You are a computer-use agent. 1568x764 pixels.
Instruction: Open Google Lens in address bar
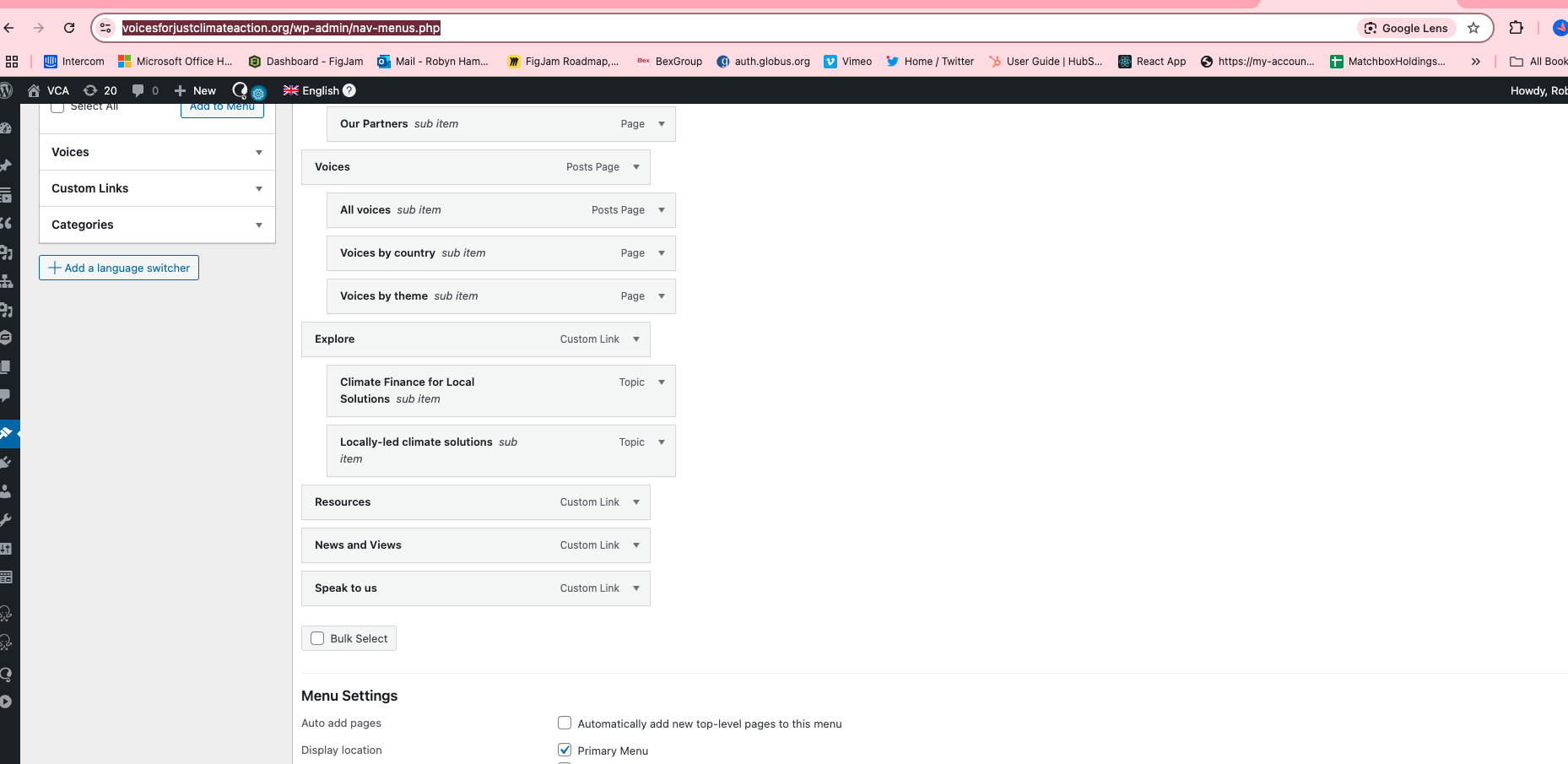[1406, 28]
